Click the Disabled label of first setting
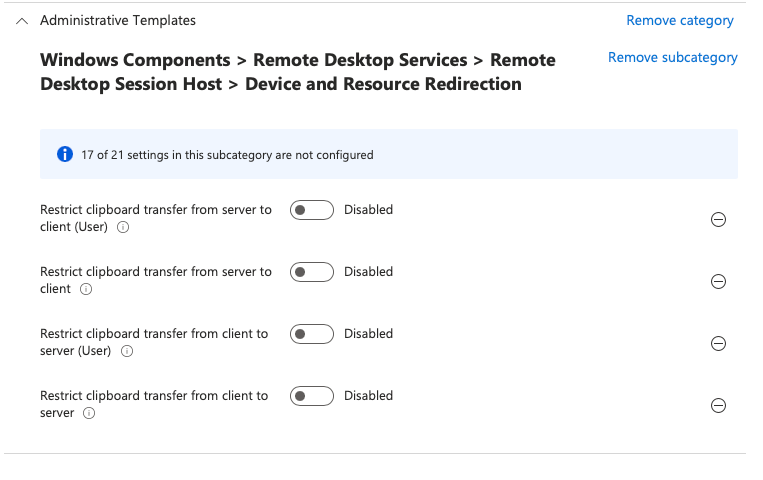This screenshot has width=763, height=480. pyautogui.click(x=368, y=210)
